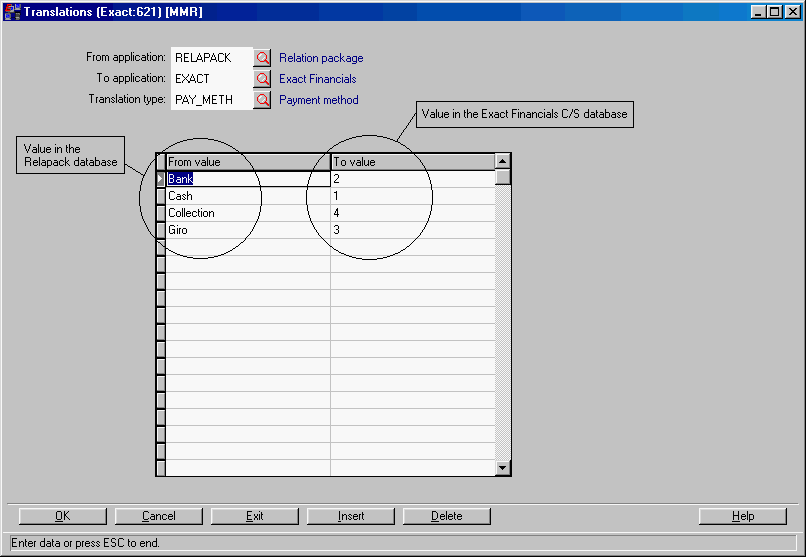Image resolution: width=806 pixels, height=557 pixels.
Task: Click the row selector for Collection row
Action: (161, 213)
